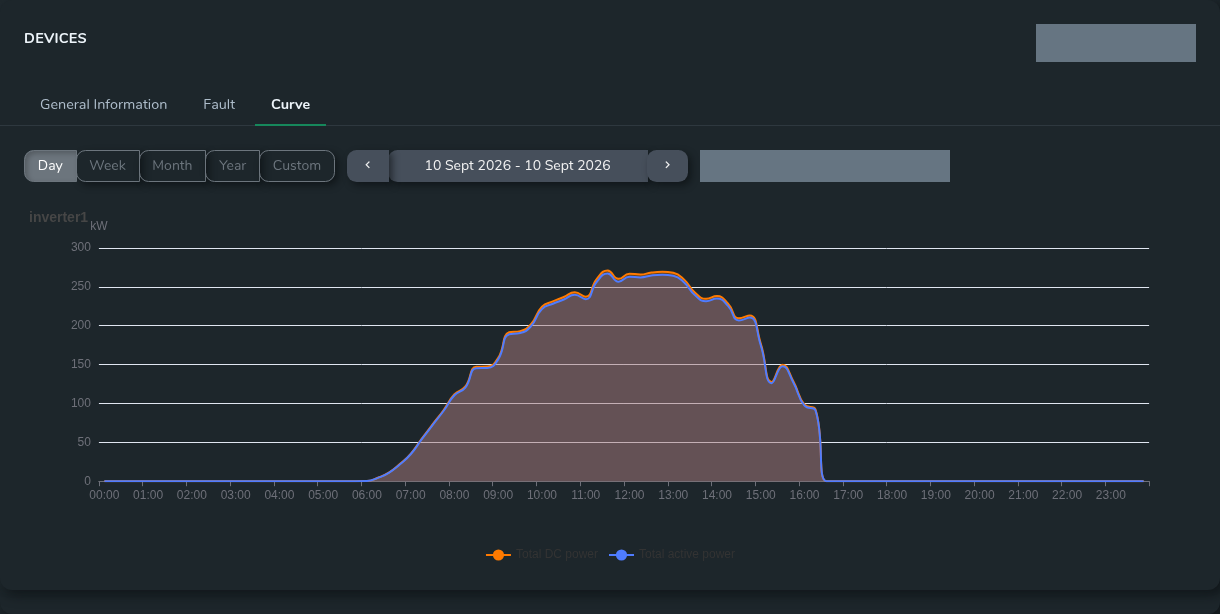Open date picker showing 10 Sept 2026

click(518, 166)
